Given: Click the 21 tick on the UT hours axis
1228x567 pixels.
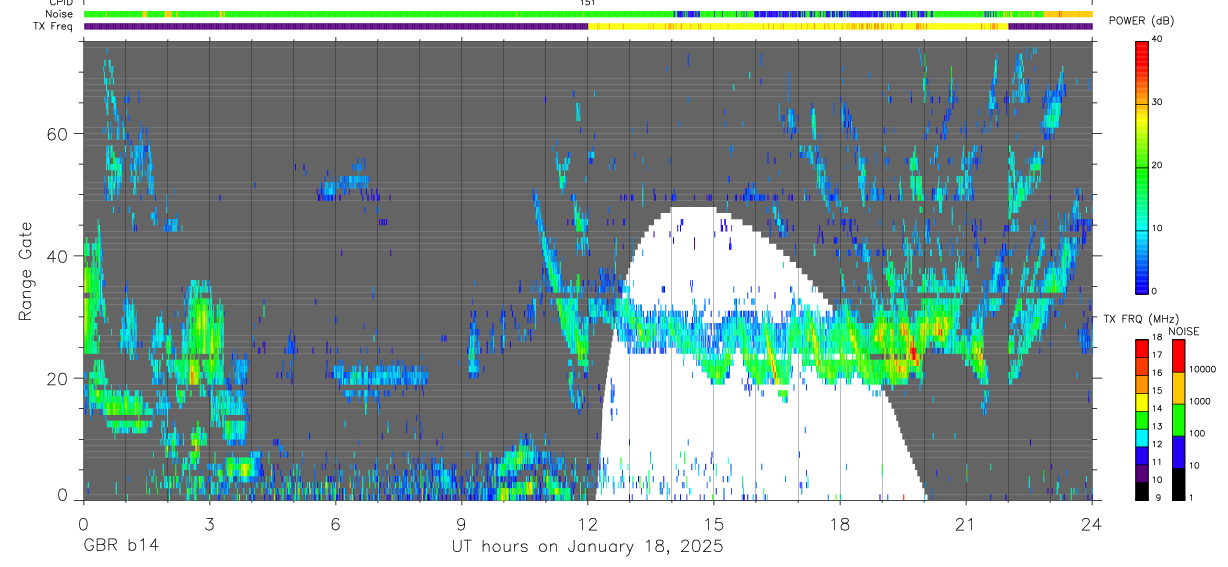Looking at the screenshot, I should click(966, 524).
